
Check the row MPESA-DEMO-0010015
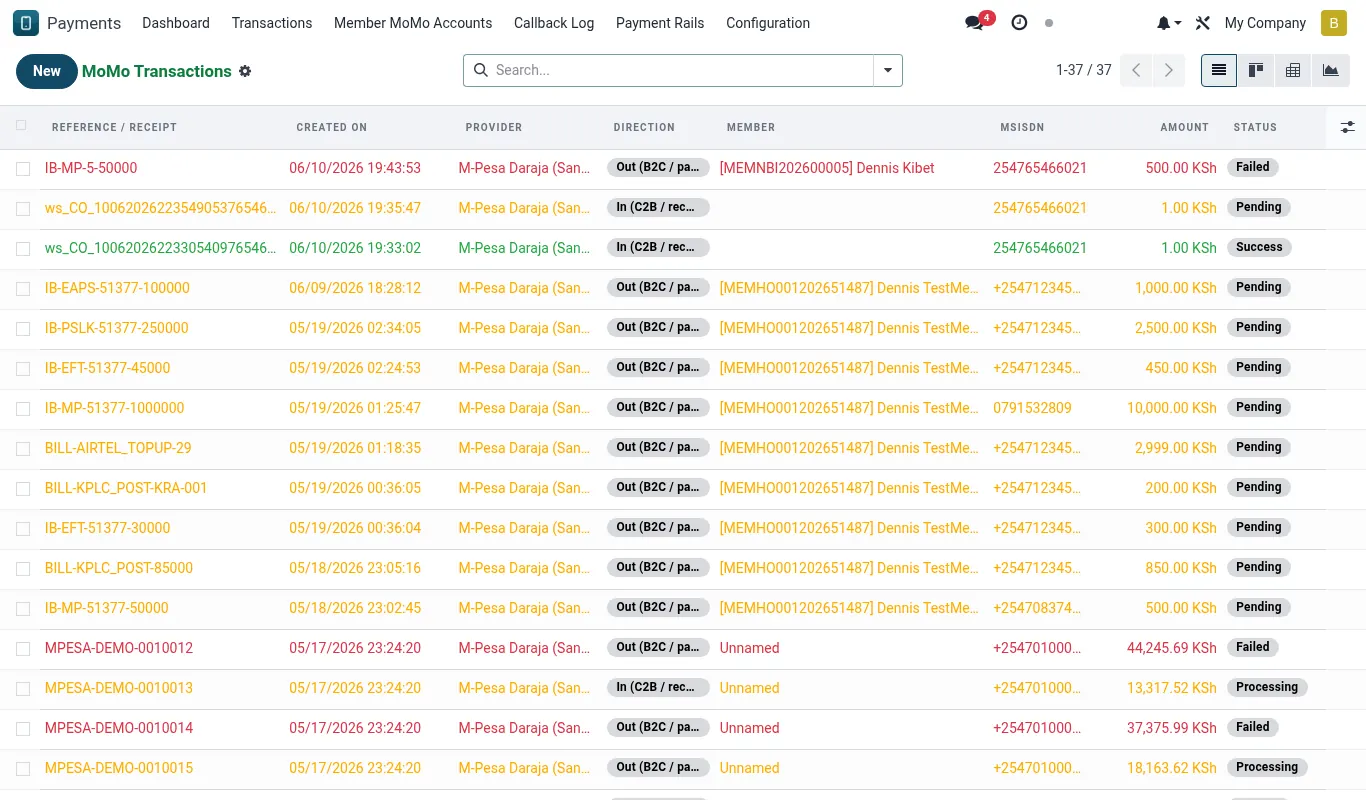(23, 769)
